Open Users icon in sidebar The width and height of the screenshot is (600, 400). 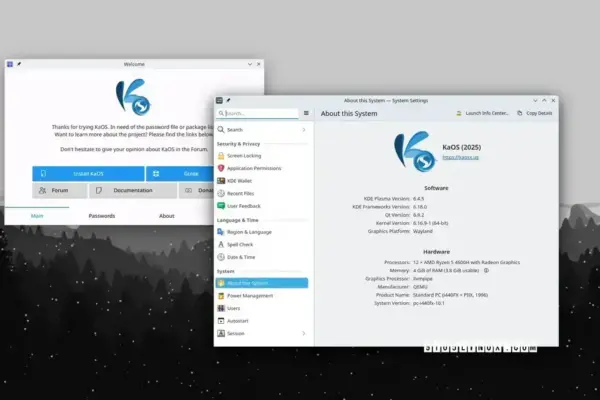pos(221,308)
